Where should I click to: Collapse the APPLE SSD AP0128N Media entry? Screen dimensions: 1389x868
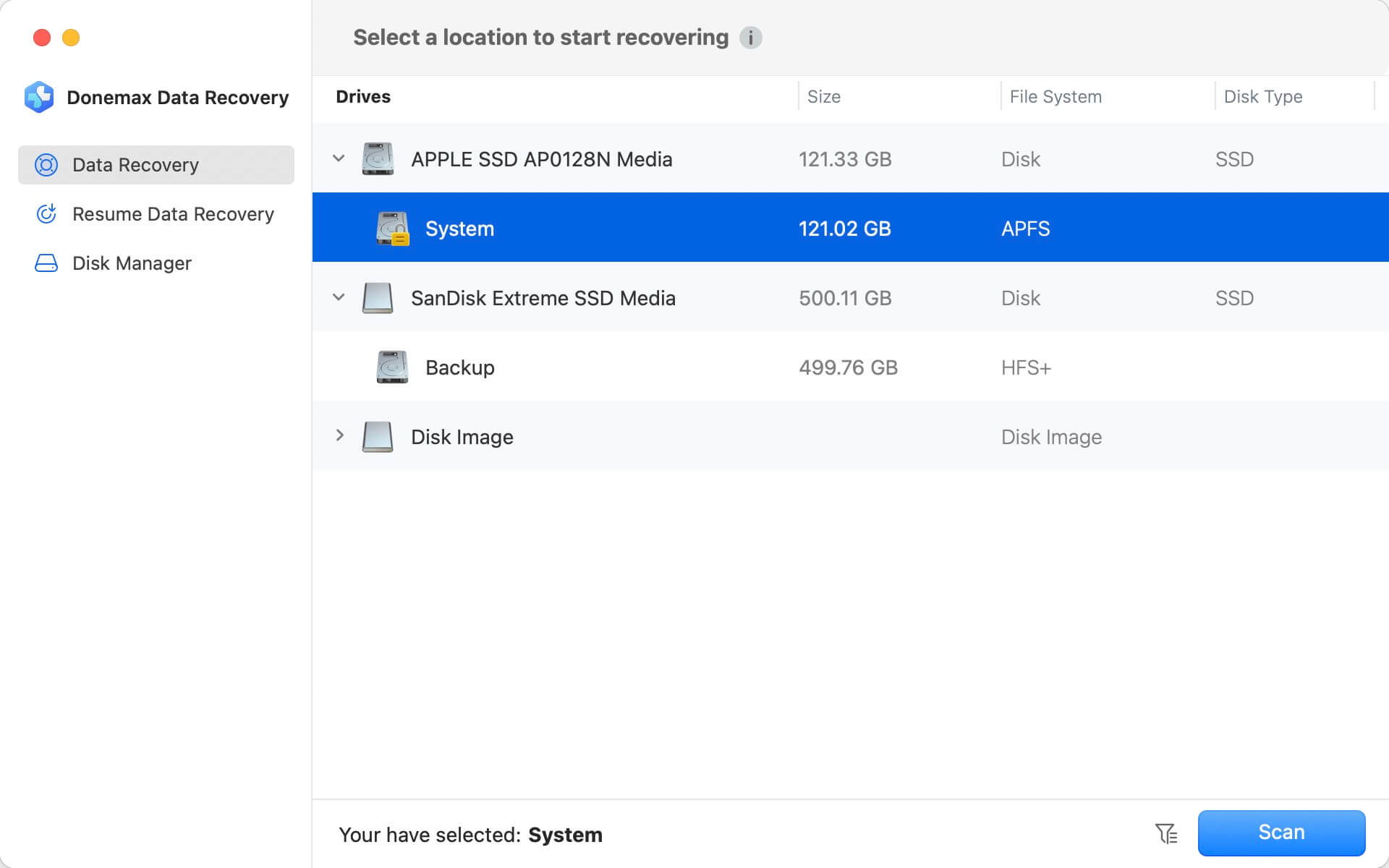[339, 158]
